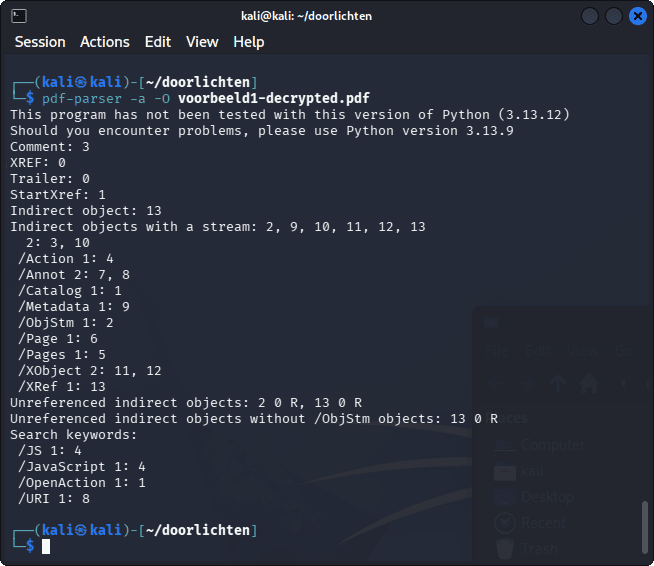Click the bottom '~/doorlichten' prompt path
The height and width of the screenshot is (566, 654).
(x=198, y=530)
